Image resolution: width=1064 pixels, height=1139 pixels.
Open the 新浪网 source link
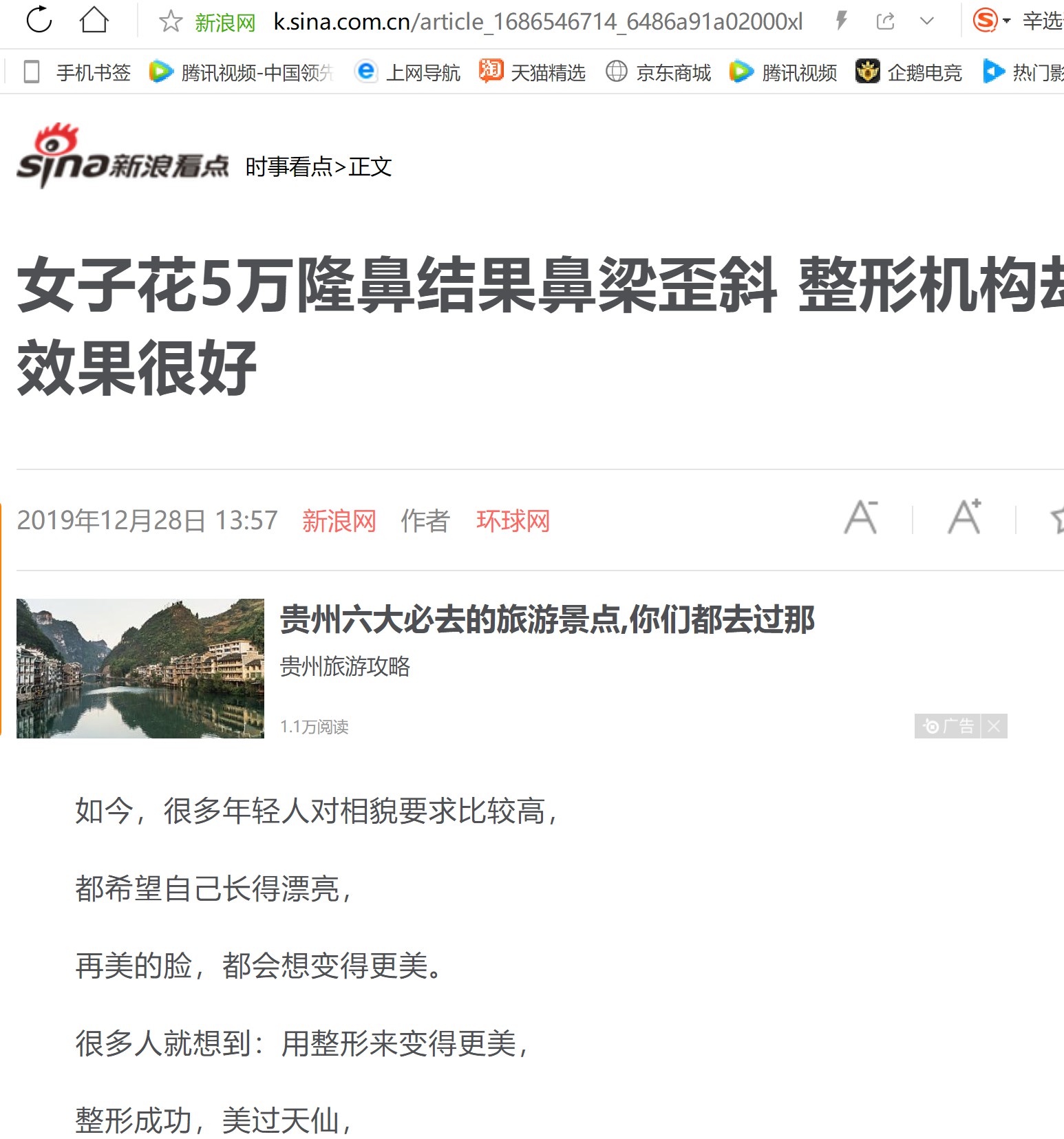[339, 521]
